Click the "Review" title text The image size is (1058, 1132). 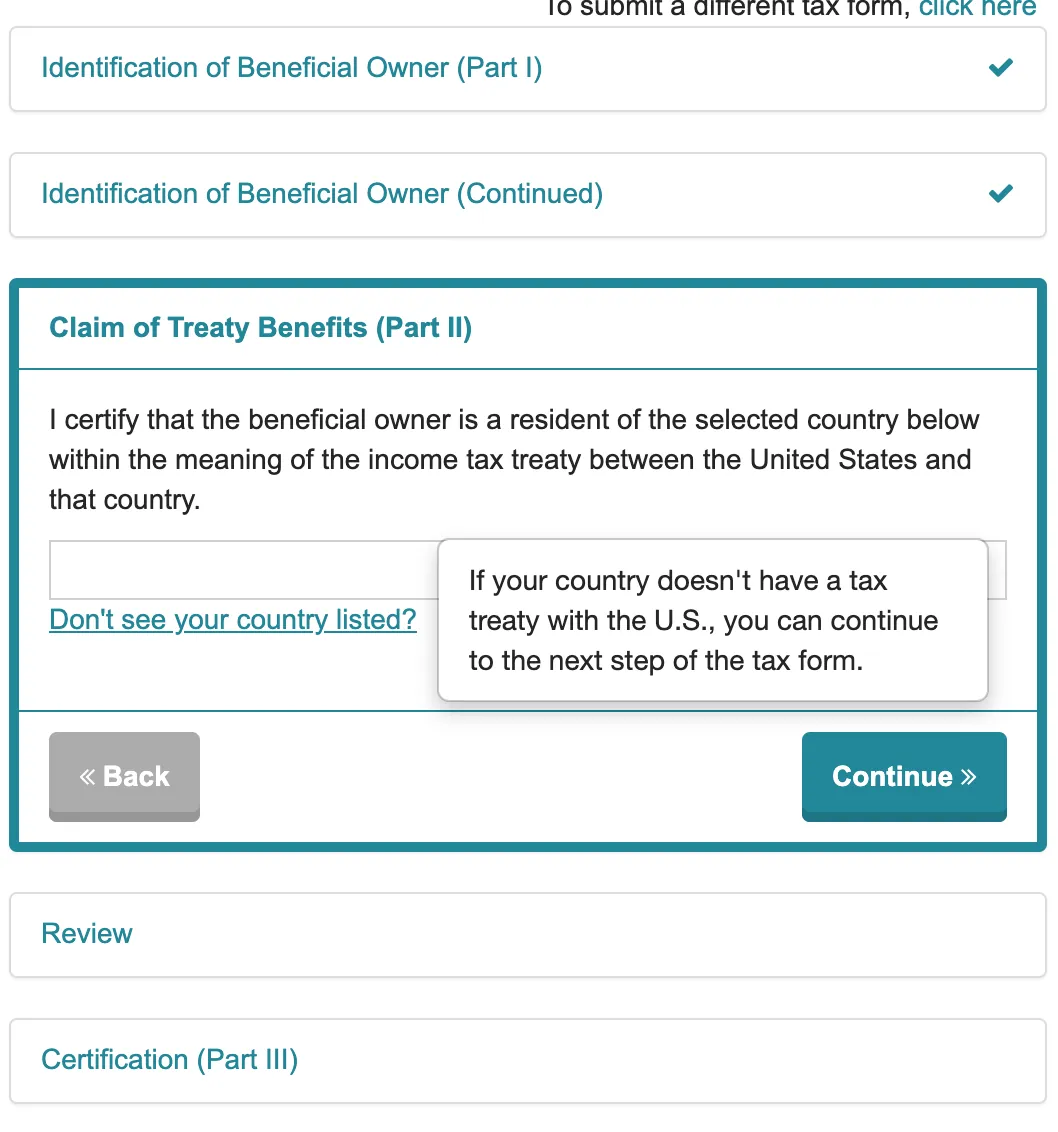click(x=87, y=934)
